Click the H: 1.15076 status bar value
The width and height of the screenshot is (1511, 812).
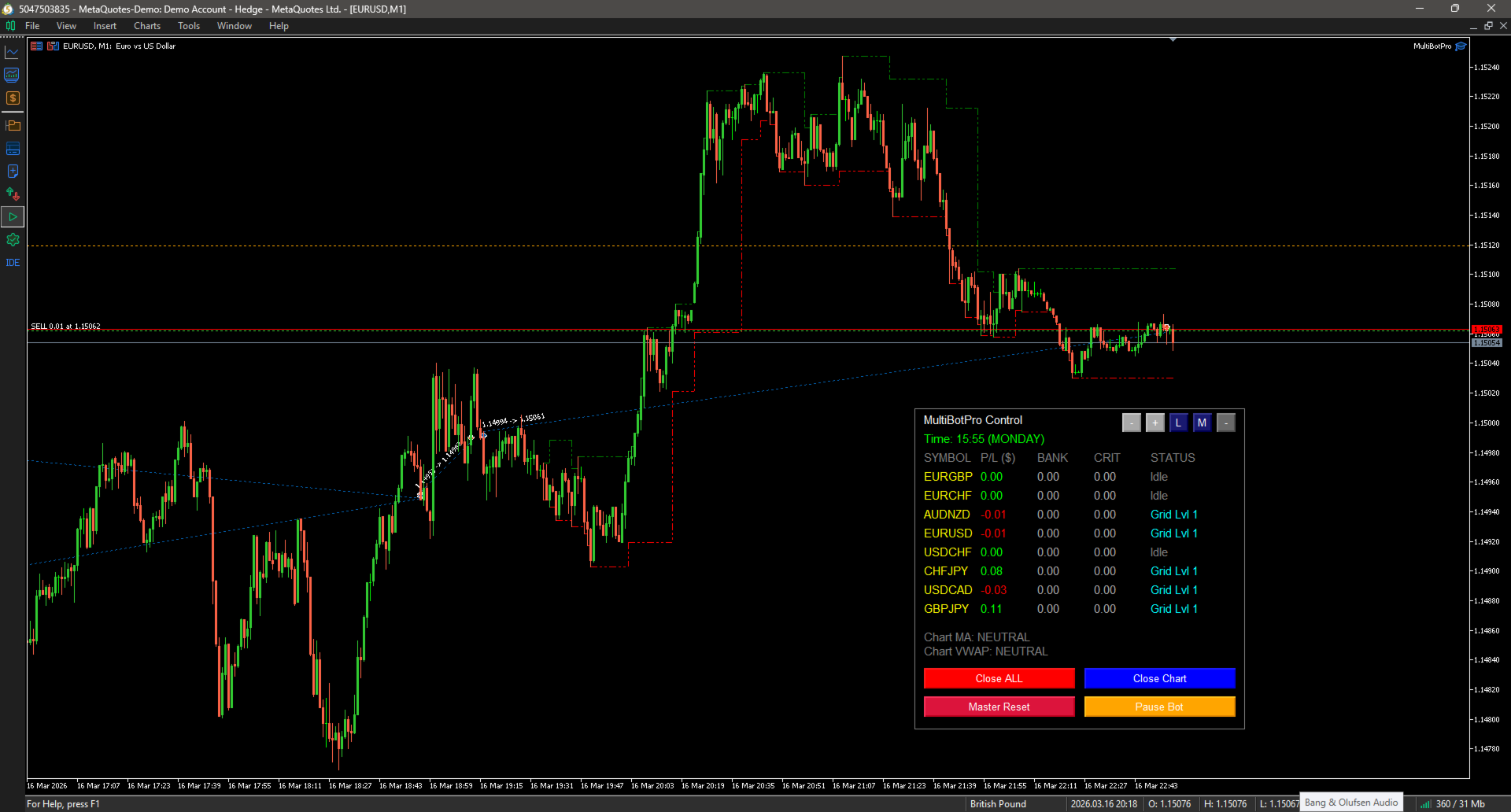click(1225, 804)
